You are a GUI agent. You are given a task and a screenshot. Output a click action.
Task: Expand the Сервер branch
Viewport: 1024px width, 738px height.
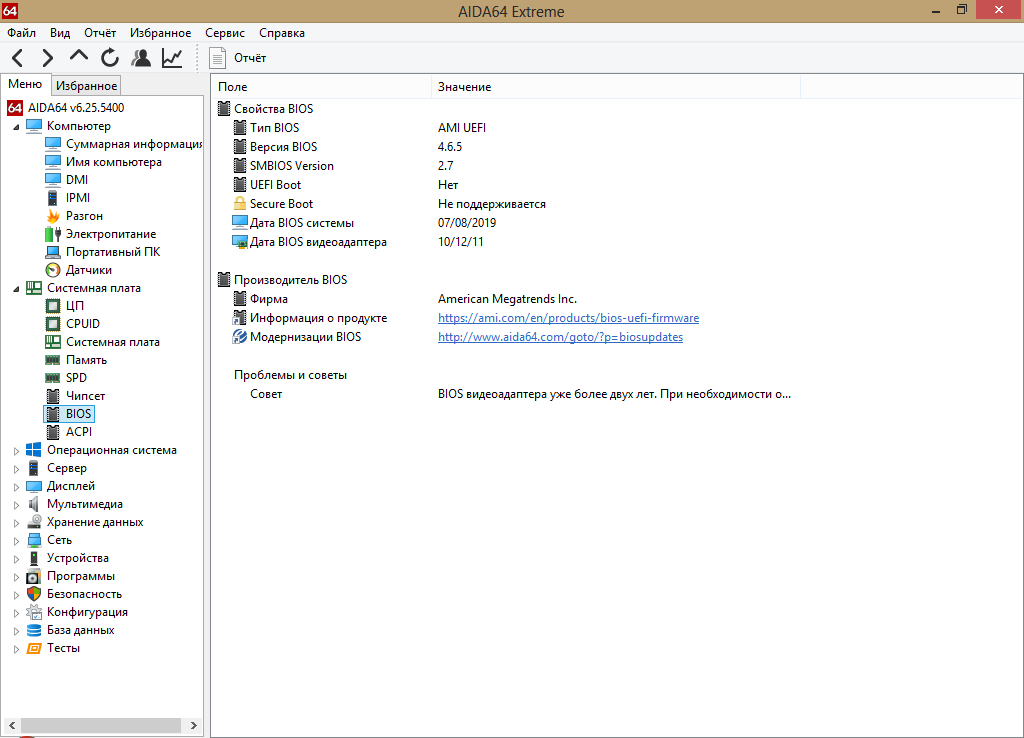pos(16,469)
